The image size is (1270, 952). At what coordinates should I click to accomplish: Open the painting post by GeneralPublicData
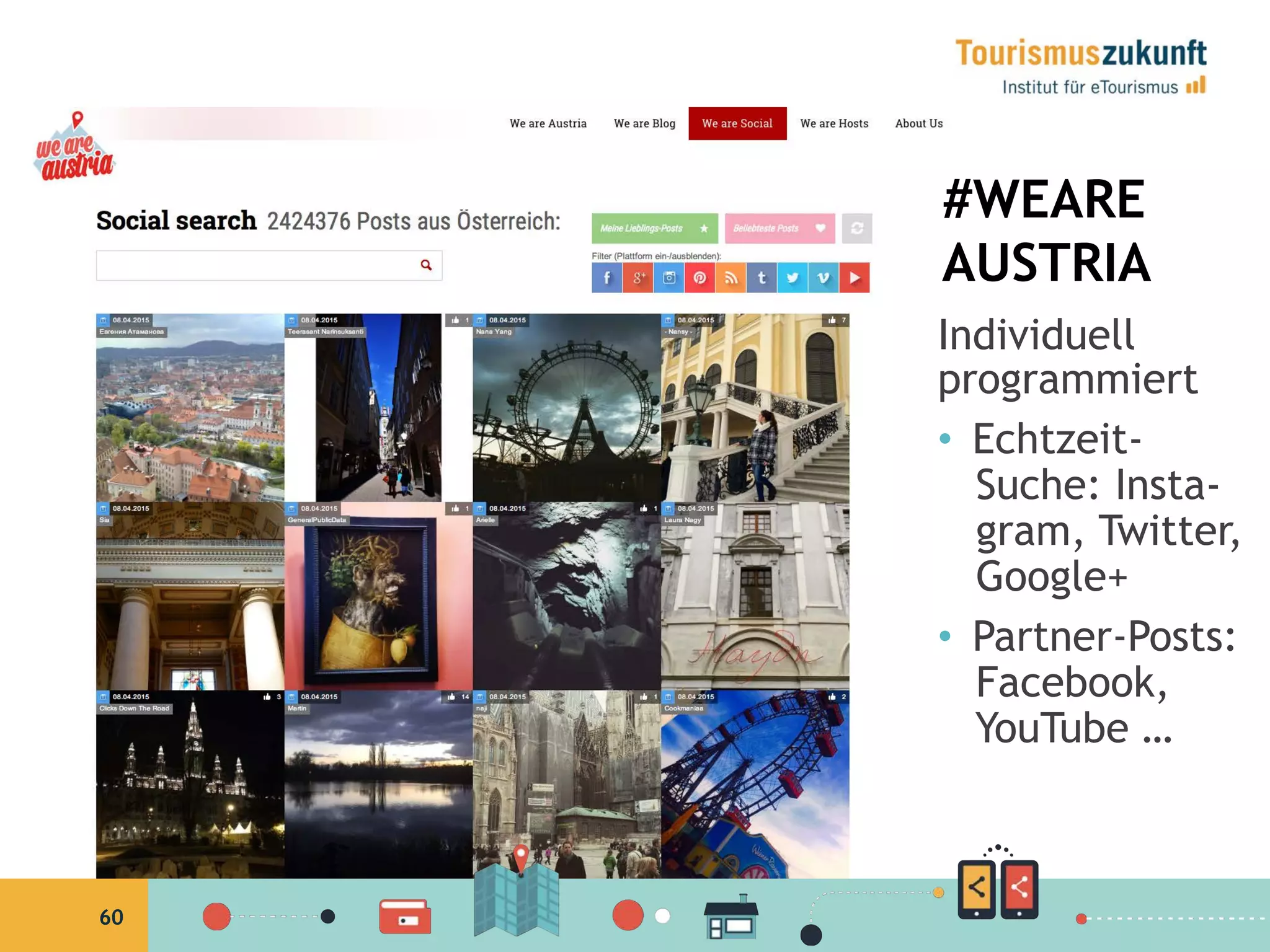click(378, 596)
